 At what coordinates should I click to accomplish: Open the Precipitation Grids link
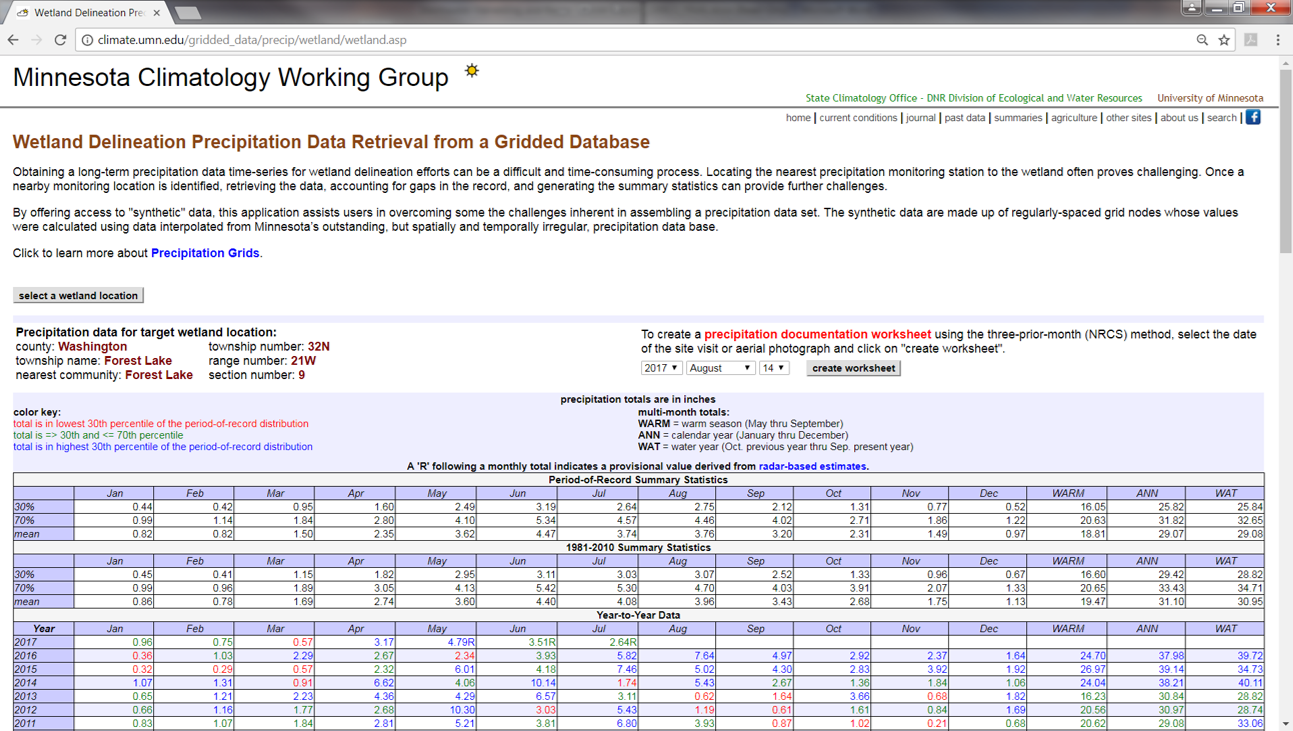(x=204, y=253)
